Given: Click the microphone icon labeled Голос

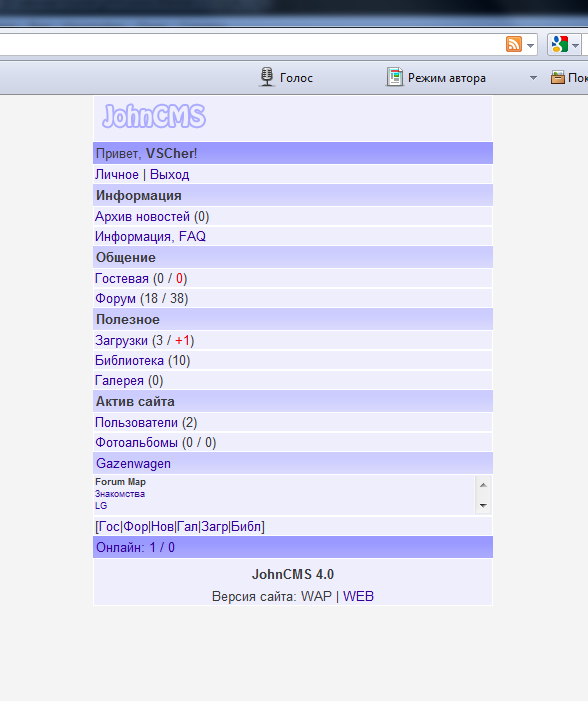Looking at the screenshot, I should 267,77.
